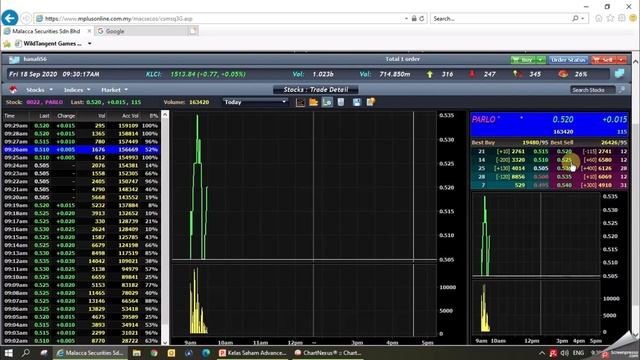This screenshot has width=640, height=360.
Task: Click the page scrollbar up arrow
Action: (x=636, y=61)
